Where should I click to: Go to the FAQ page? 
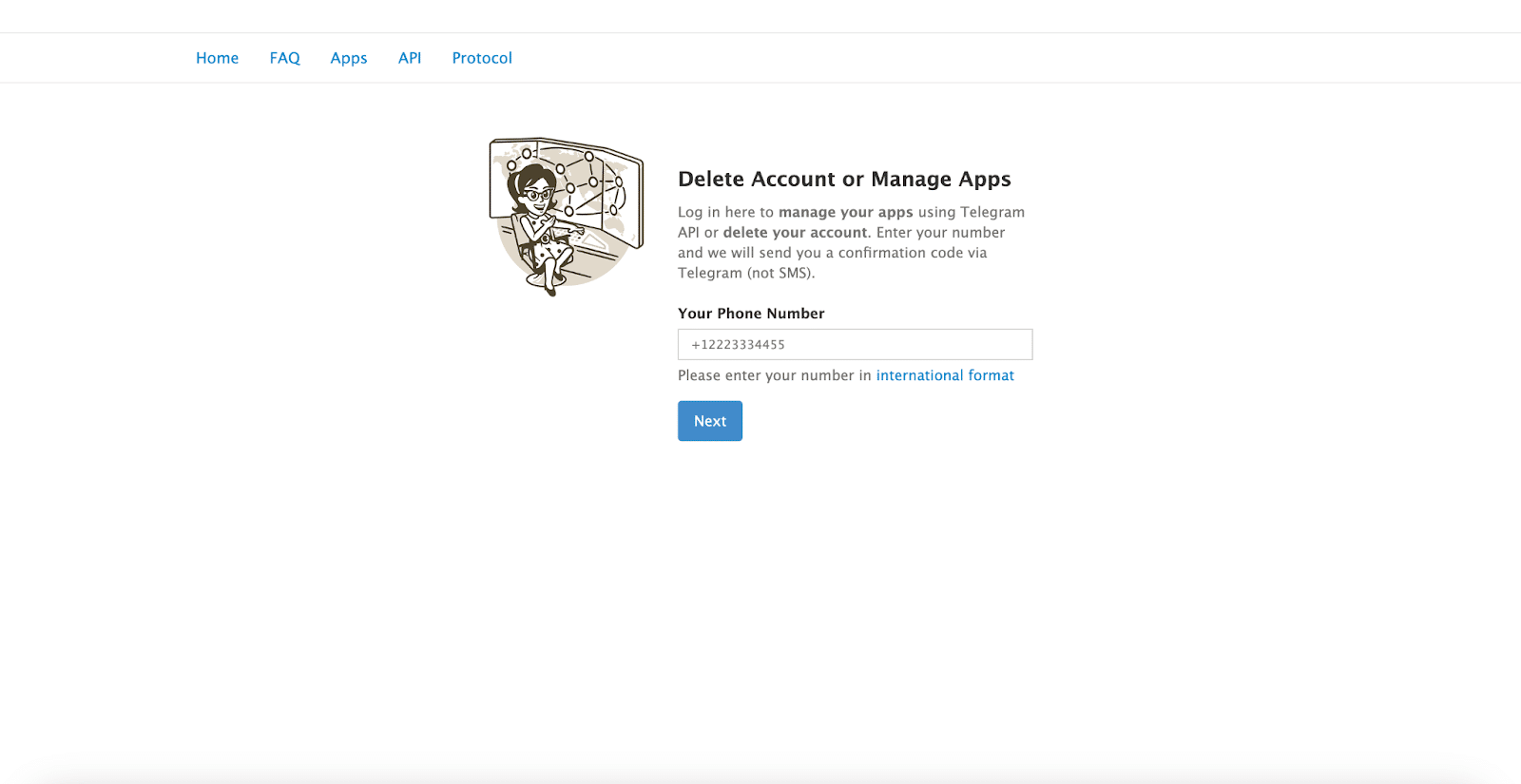(x=284, y=58)
